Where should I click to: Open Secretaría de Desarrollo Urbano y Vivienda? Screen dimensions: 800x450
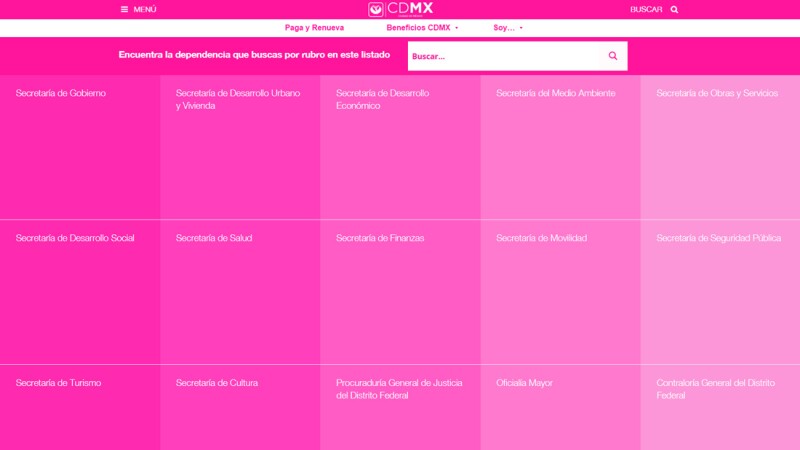tap(238, 99)
